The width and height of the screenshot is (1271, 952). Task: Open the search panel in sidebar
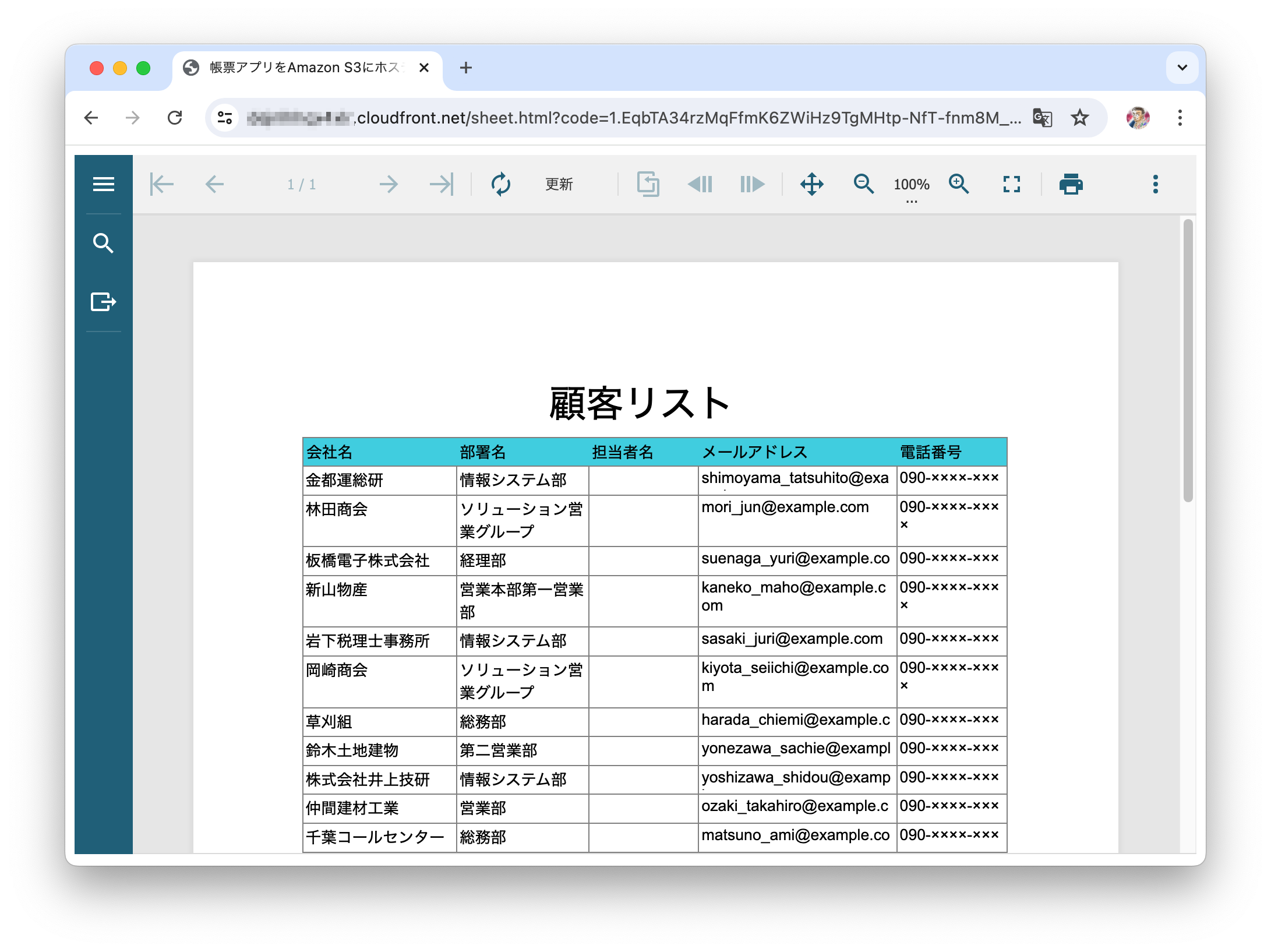click(104, 243)
